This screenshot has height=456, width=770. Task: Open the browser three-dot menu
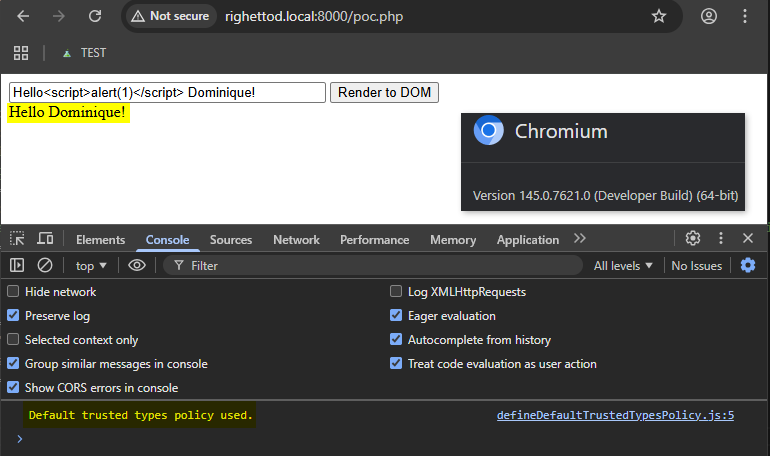click(745, 16)
